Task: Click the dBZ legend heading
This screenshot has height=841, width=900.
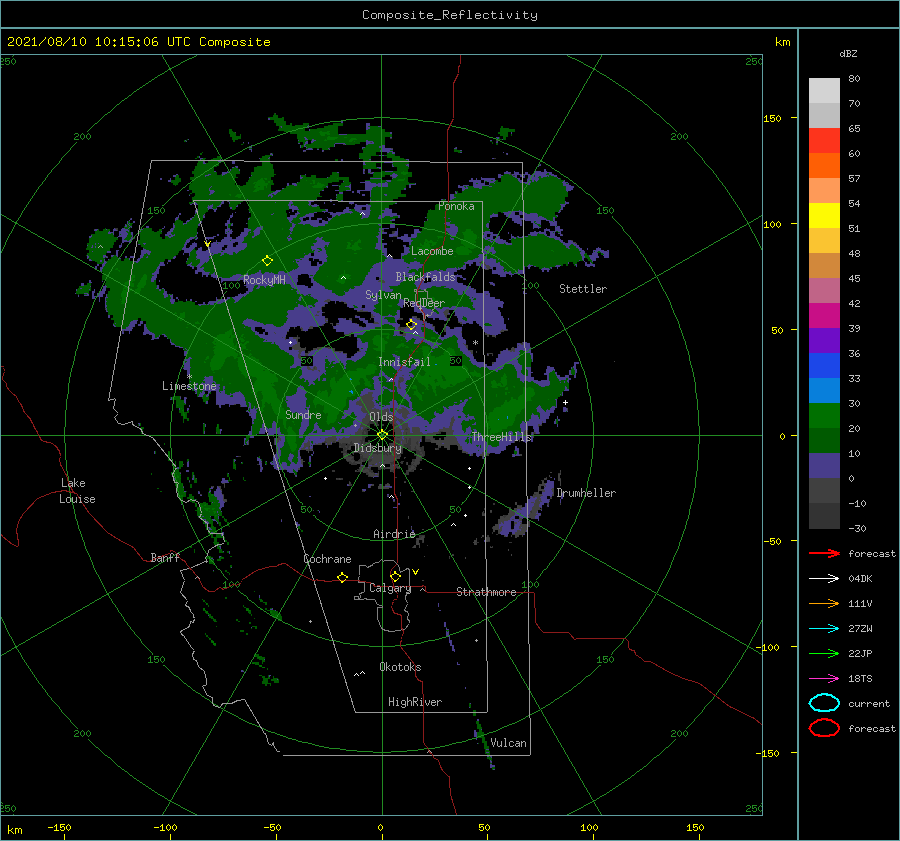Action: click(848, 53)
